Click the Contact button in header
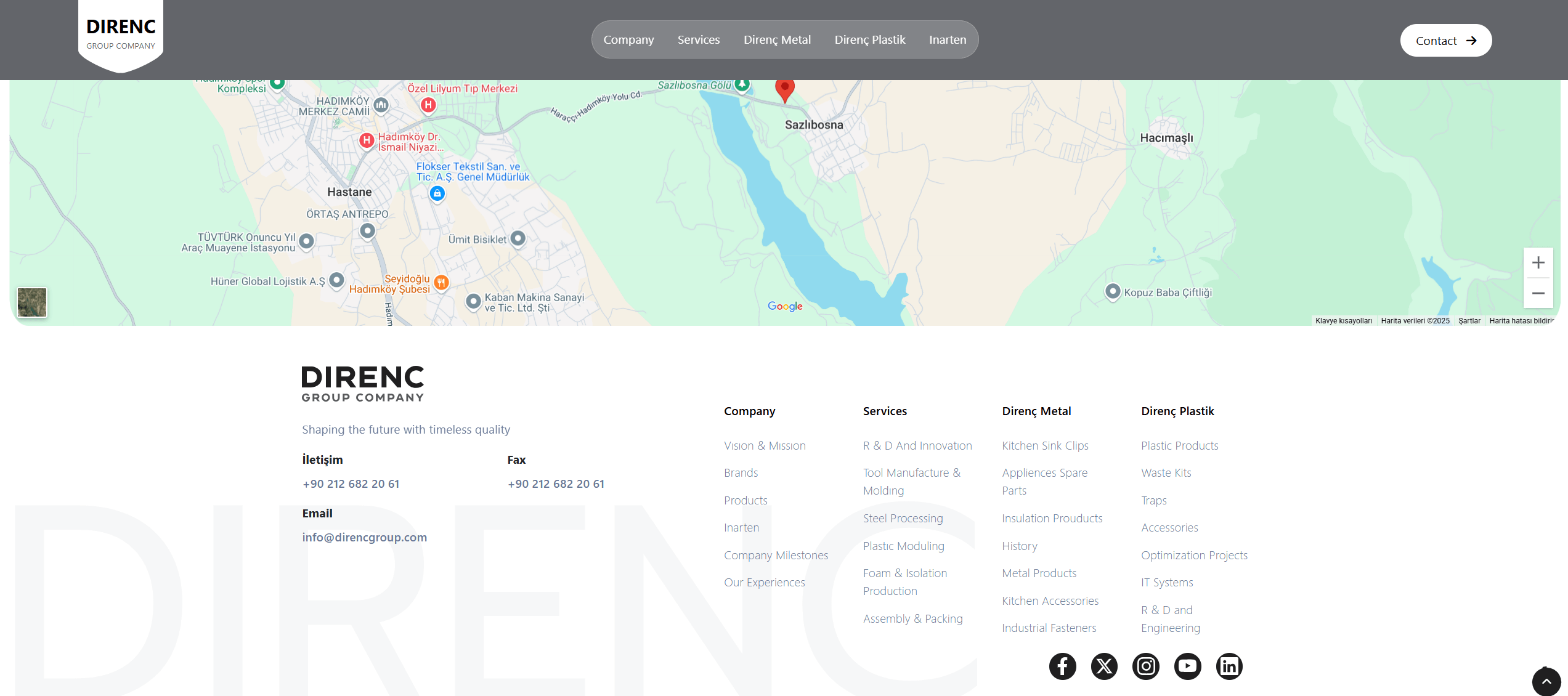Screen dimensions: 1568x696 click(1446, 41)
